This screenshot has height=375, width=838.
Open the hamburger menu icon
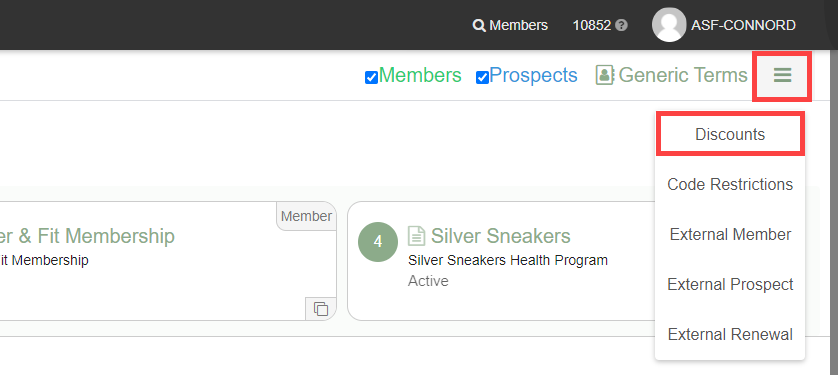(782, 75)
